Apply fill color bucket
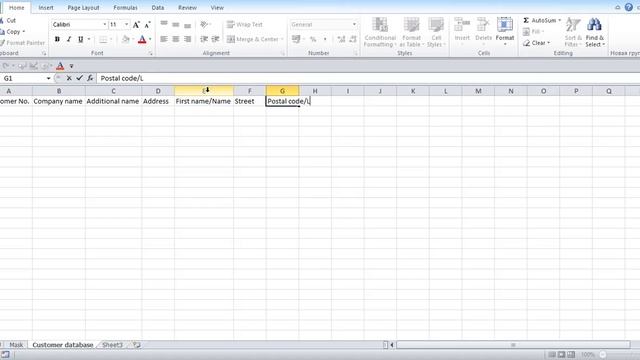Image resolution: width=640 pixels, height=360 pixels. (126, 39)
